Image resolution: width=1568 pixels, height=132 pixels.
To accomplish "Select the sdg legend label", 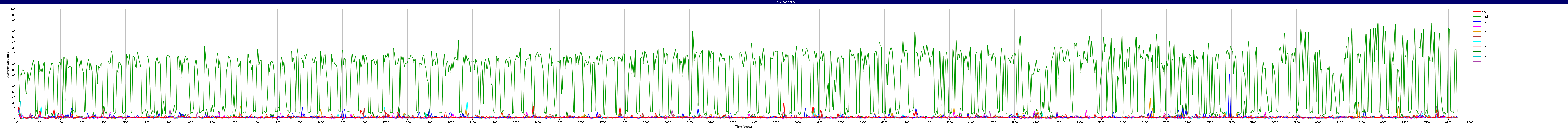I will click(1485, 51).
